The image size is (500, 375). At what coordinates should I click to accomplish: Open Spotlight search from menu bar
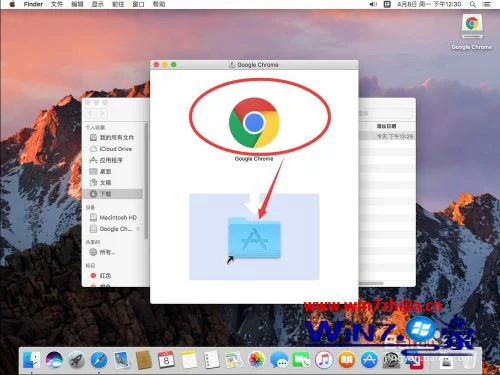tap(473, 4)
